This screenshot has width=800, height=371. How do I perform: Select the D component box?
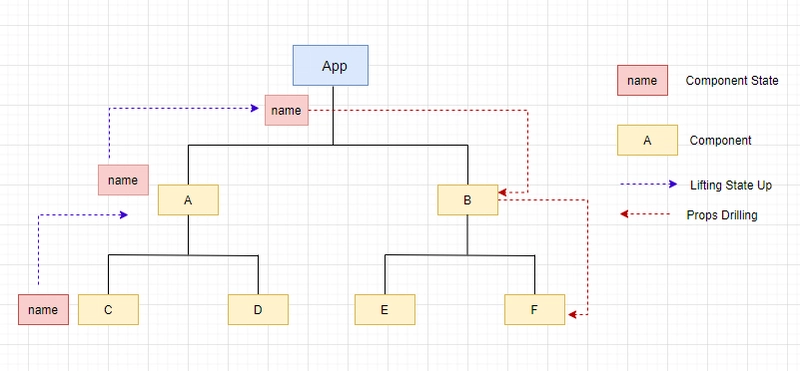click(x=258, y=309)
